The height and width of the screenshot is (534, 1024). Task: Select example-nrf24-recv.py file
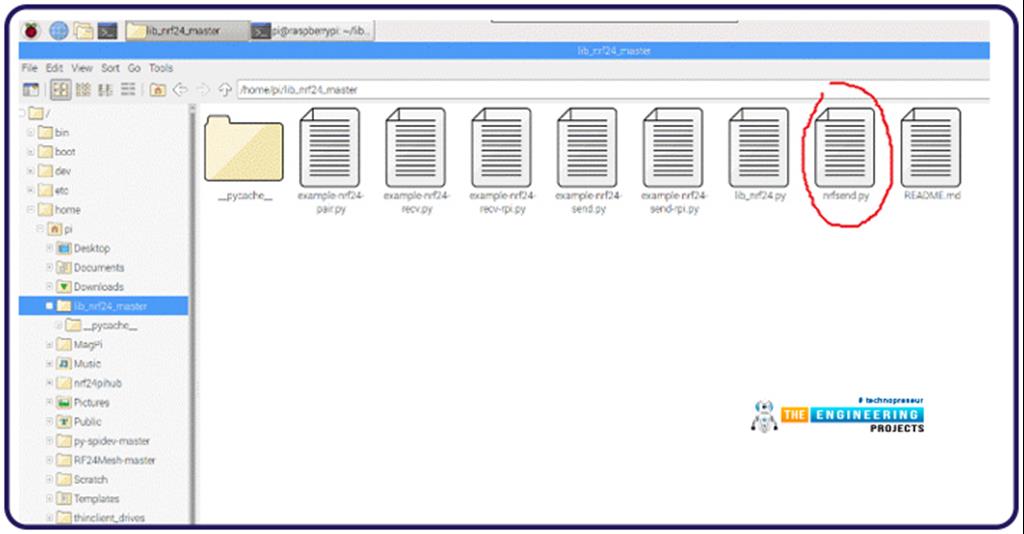click(x=417, y=161)
